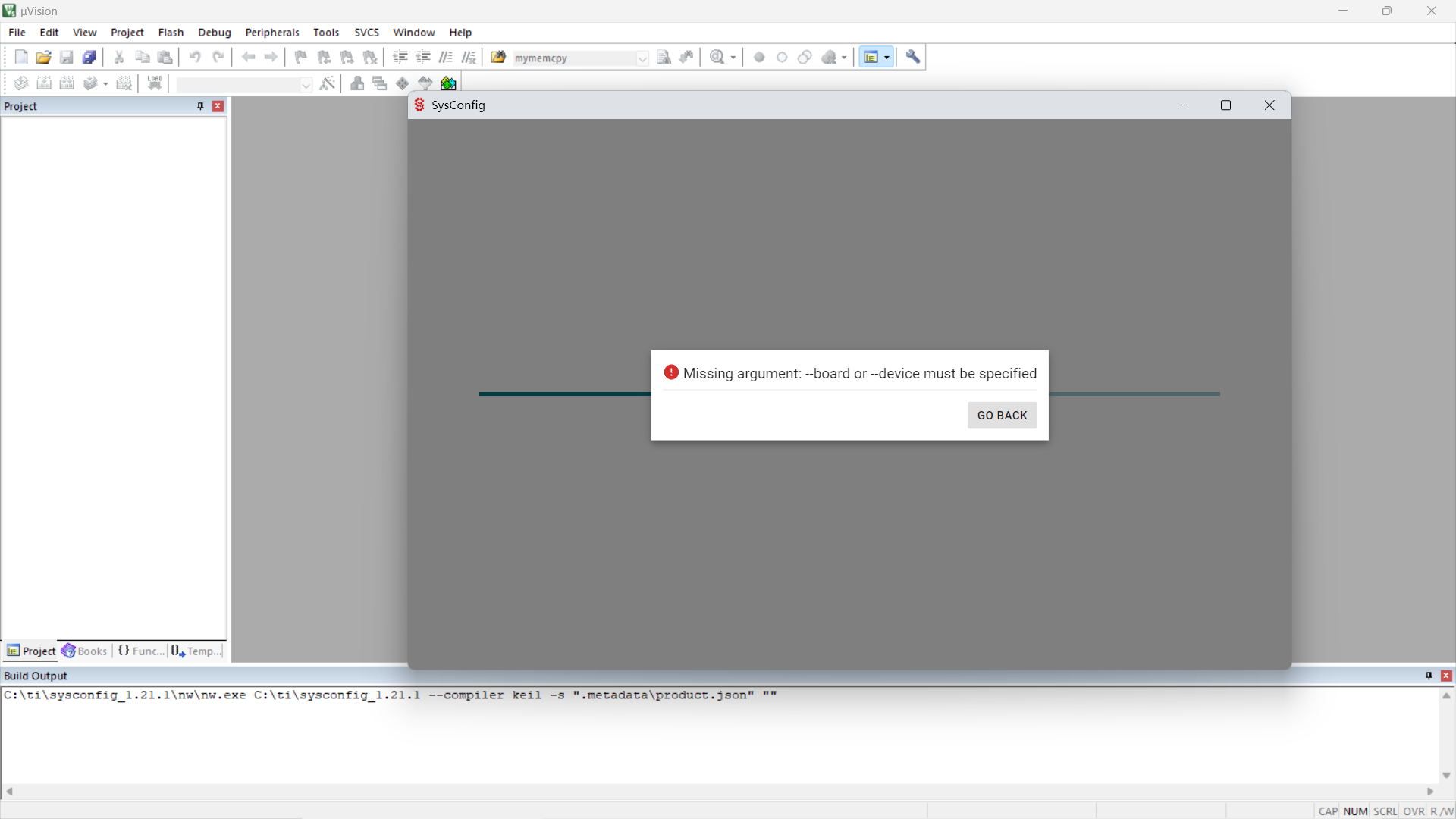The width and height of the screenshot is (1456, 819).
Task: Paste from clipboard with the paste icon
Action: pos(165,57)
